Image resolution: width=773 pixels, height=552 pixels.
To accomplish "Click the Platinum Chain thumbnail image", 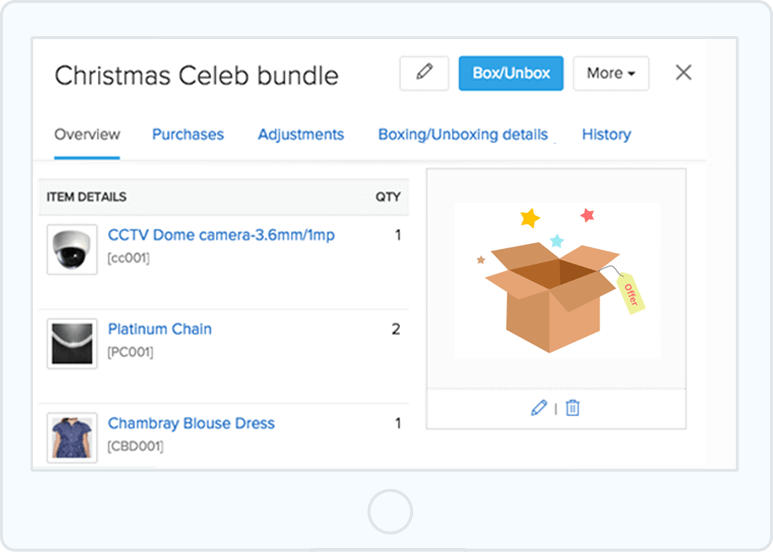I will tap(72, 344).
